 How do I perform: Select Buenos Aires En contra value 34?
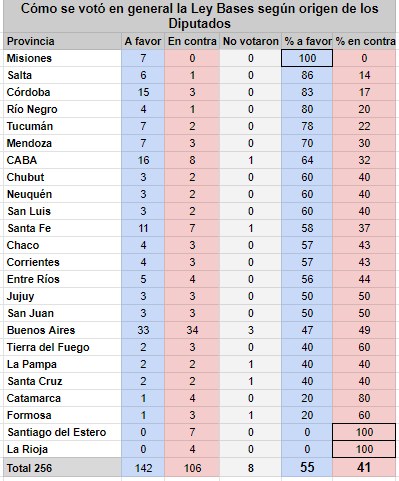pyautogui.click(x=192, y=330)
